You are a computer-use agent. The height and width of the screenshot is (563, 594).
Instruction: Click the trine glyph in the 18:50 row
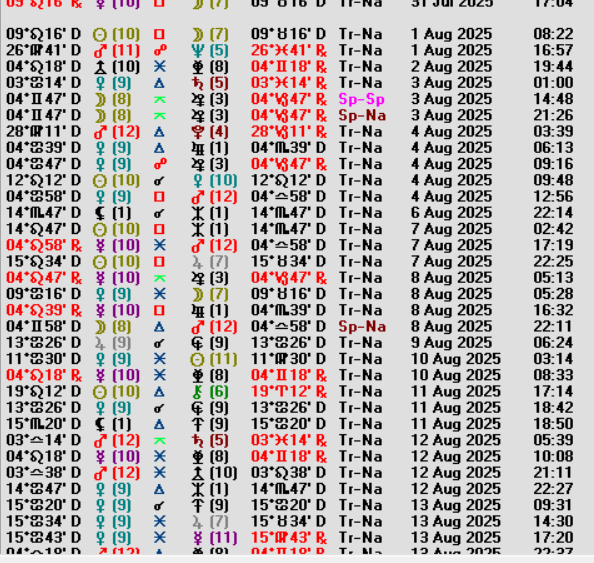click(159, 424)
